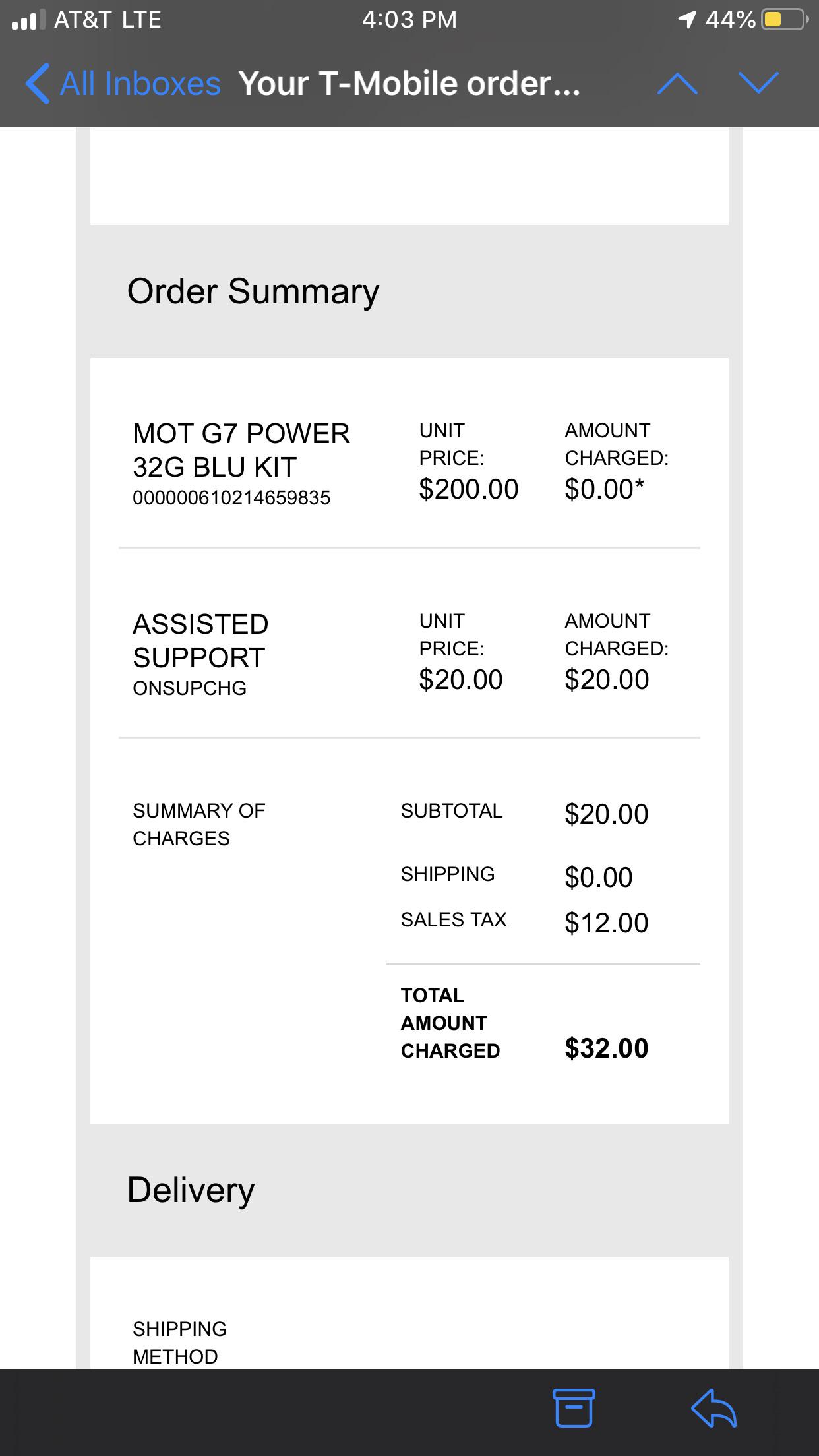Select the Order Summary heading
Screen dimensions: 819x1456
(253, 290)
